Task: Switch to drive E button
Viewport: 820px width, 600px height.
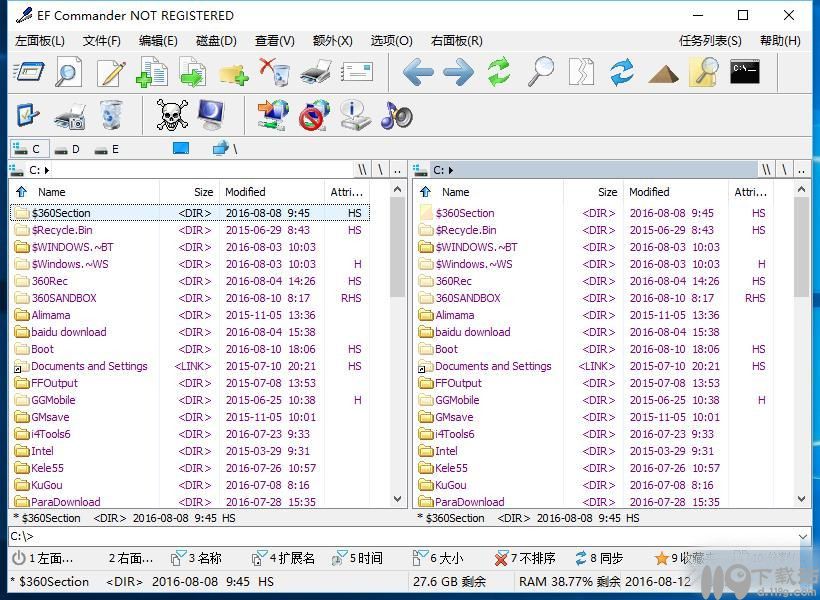Action: click(x=107, y=149)
